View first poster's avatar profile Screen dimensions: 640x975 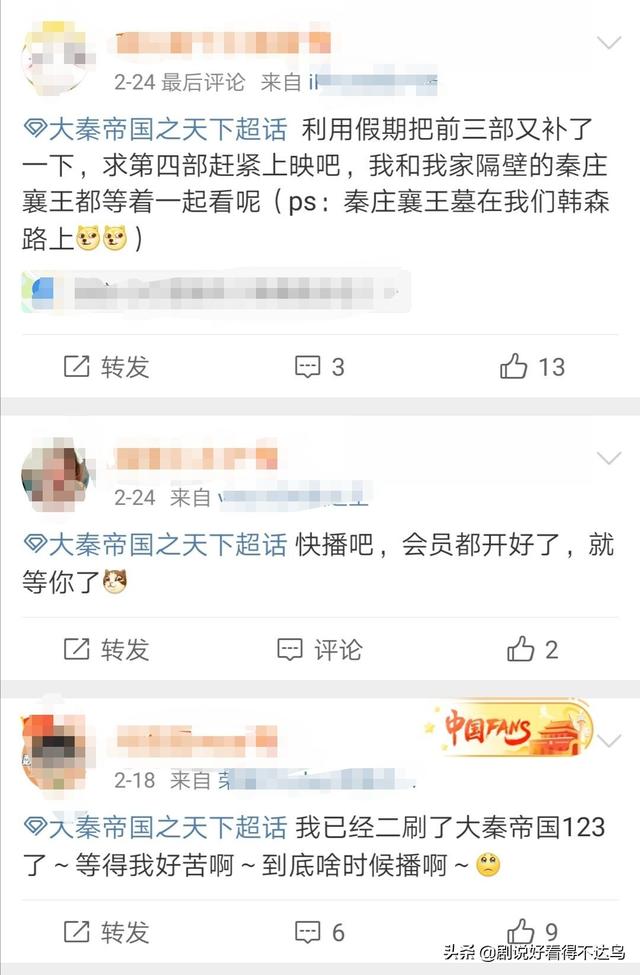click(x=57, y=57)
